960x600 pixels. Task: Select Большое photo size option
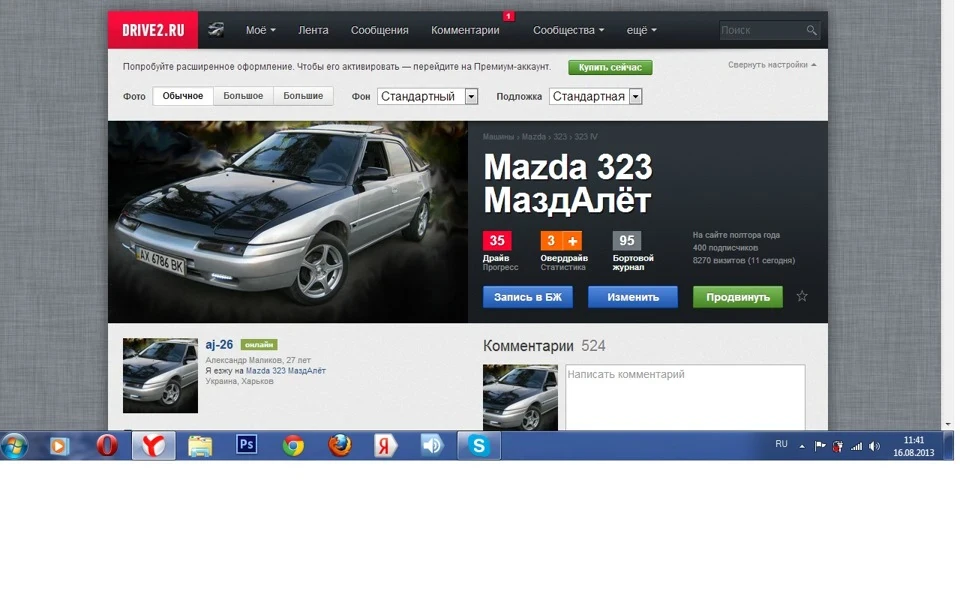pos(243,96)
